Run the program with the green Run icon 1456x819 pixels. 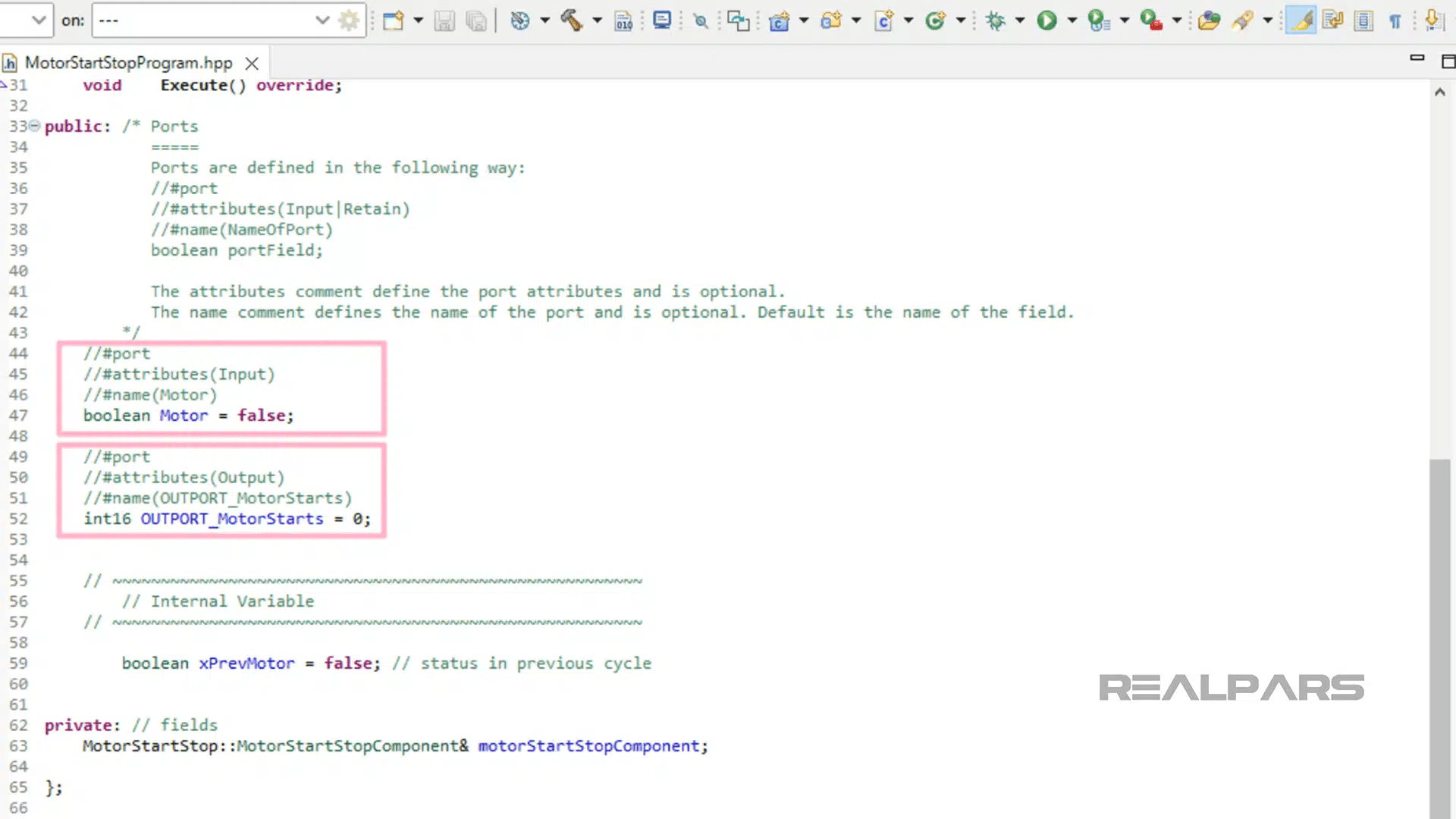pos(1047,20)
